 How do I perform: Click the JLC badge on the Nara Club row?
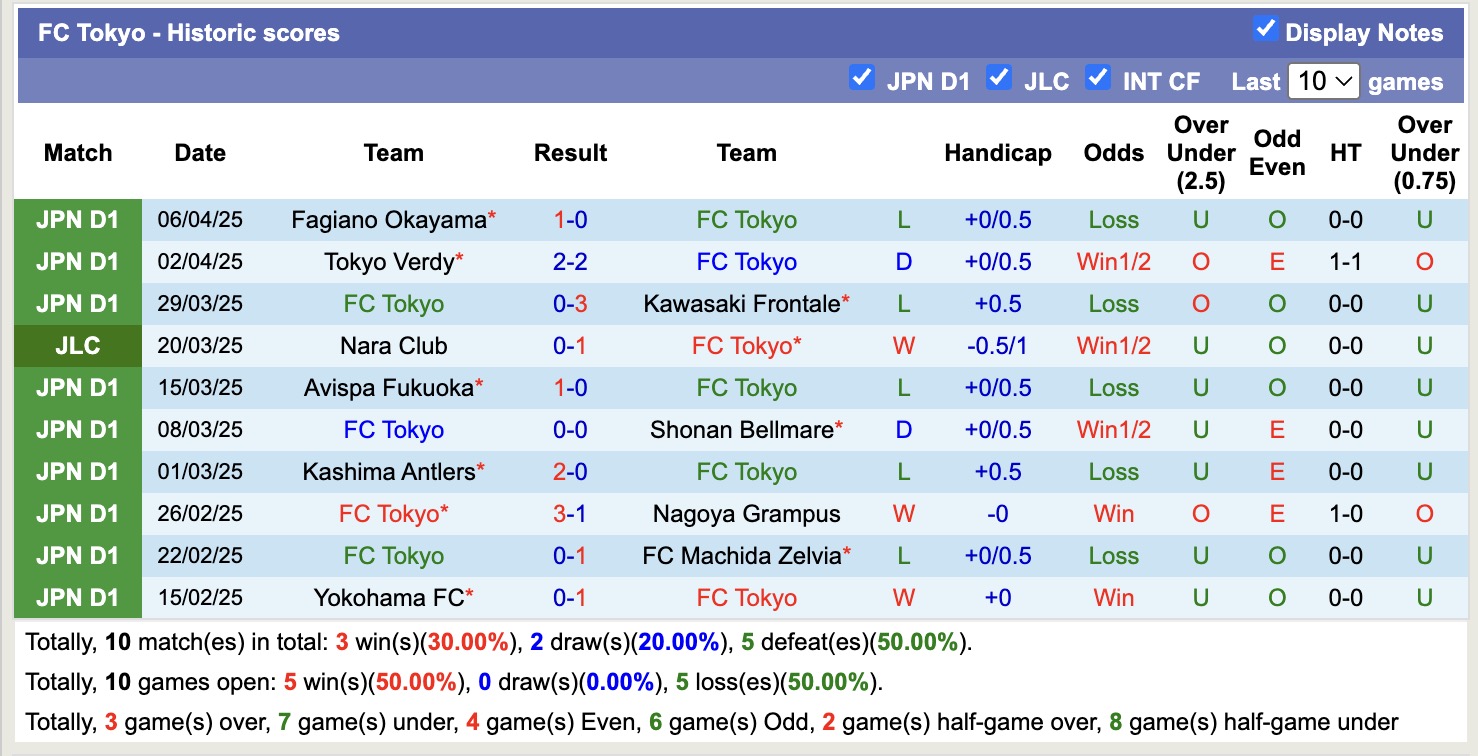point(77,345)
